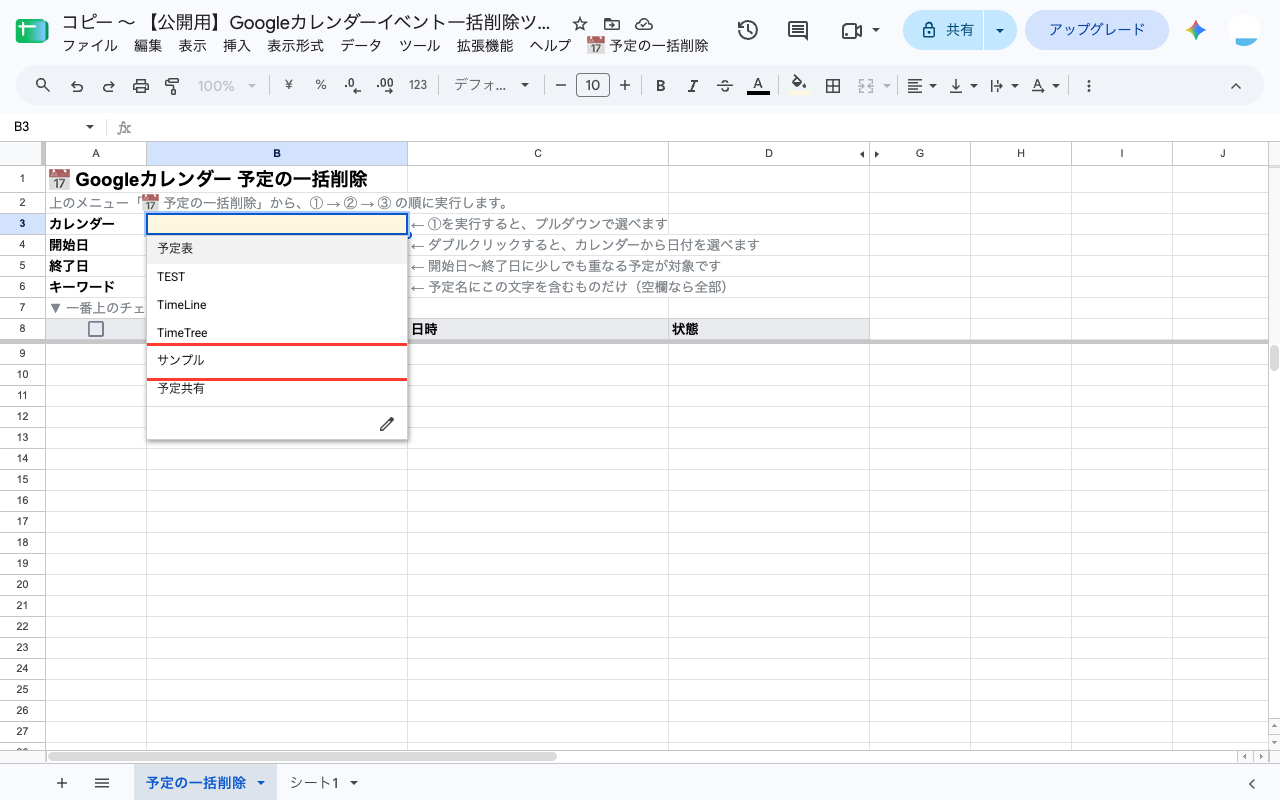
Task: Click the 共有 share button
Action: (x=944, y=30)
